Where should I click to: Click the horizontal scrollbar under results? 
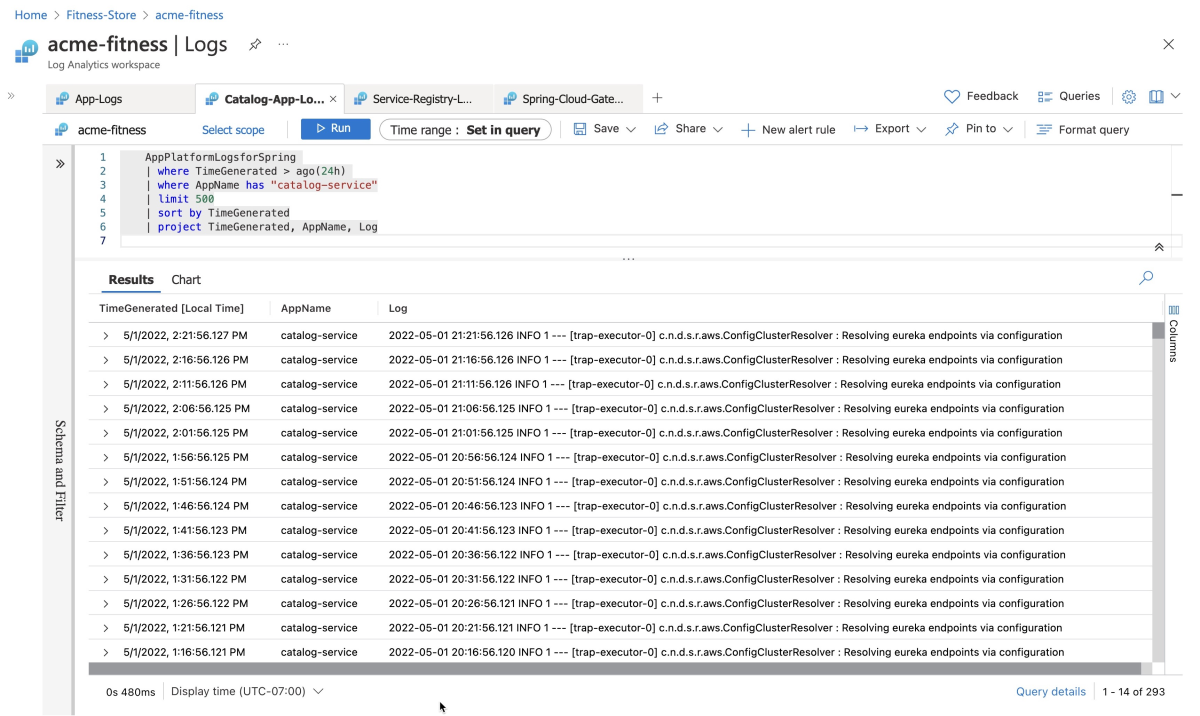614,668
